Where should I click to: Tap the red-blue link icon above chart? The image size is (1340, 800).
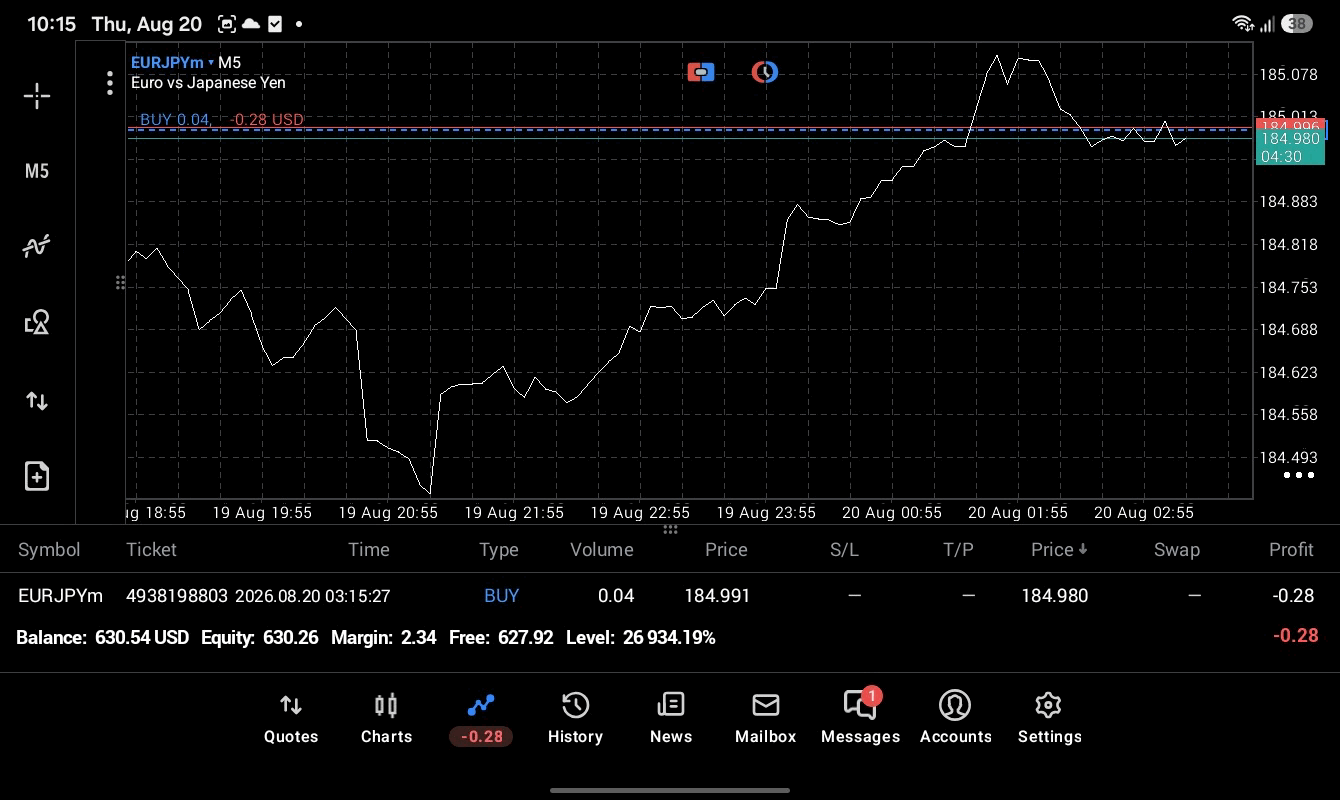pos(701,72)
